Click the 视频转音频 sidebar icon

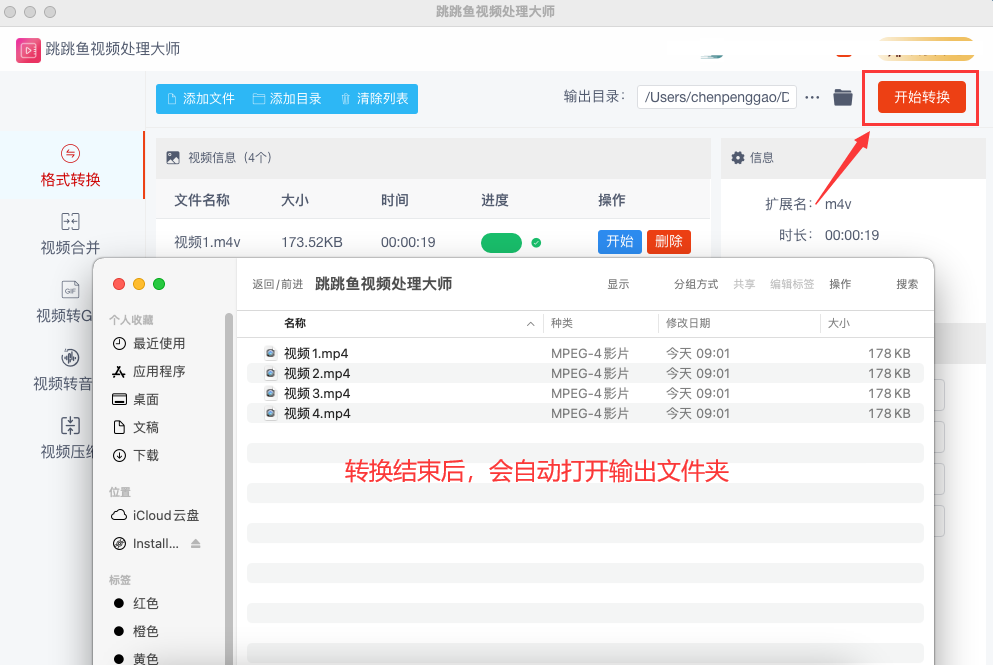[x=70, y=357]
